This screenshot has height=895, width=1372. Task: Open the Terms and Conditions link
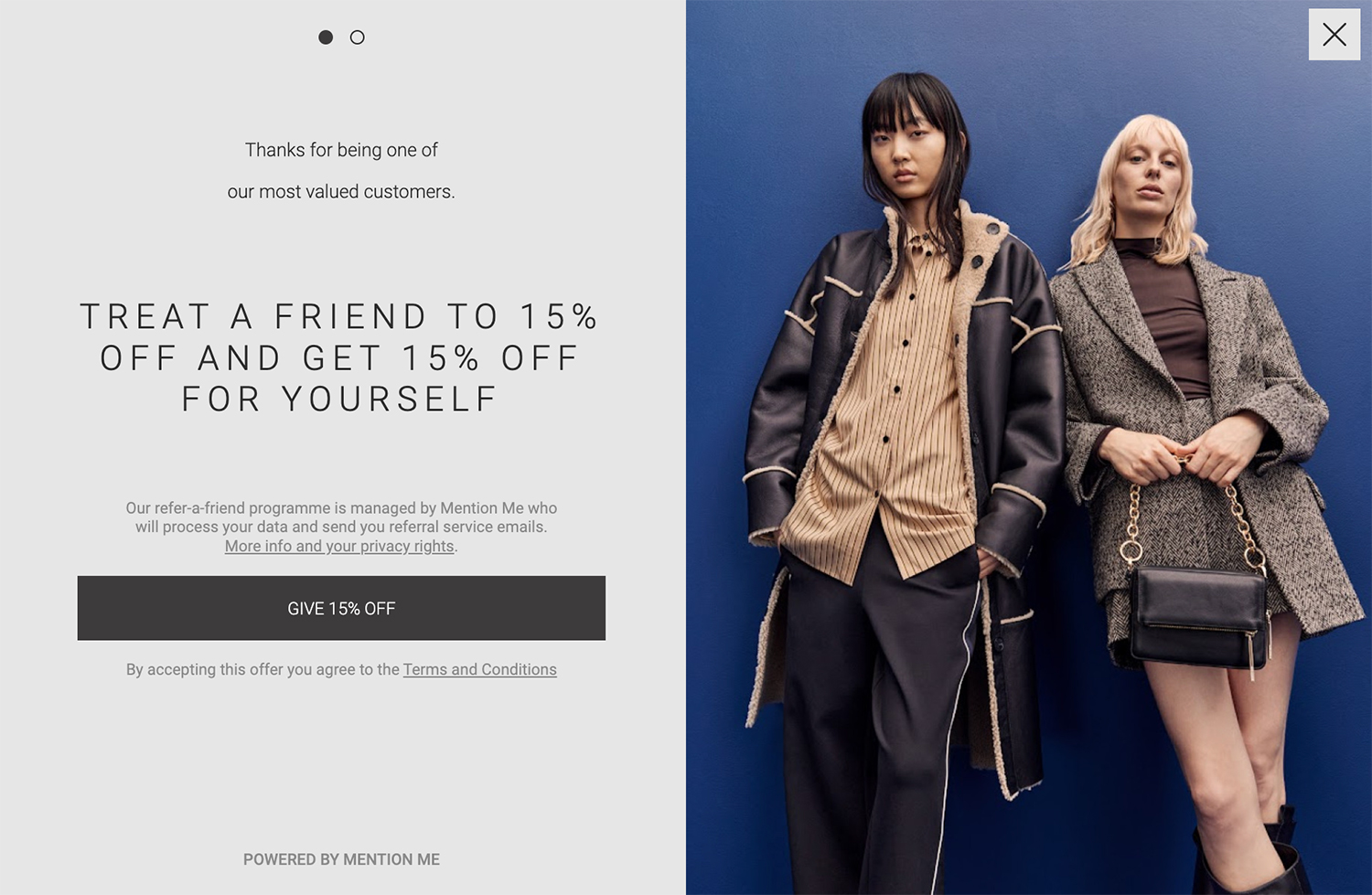pos(479,669)
